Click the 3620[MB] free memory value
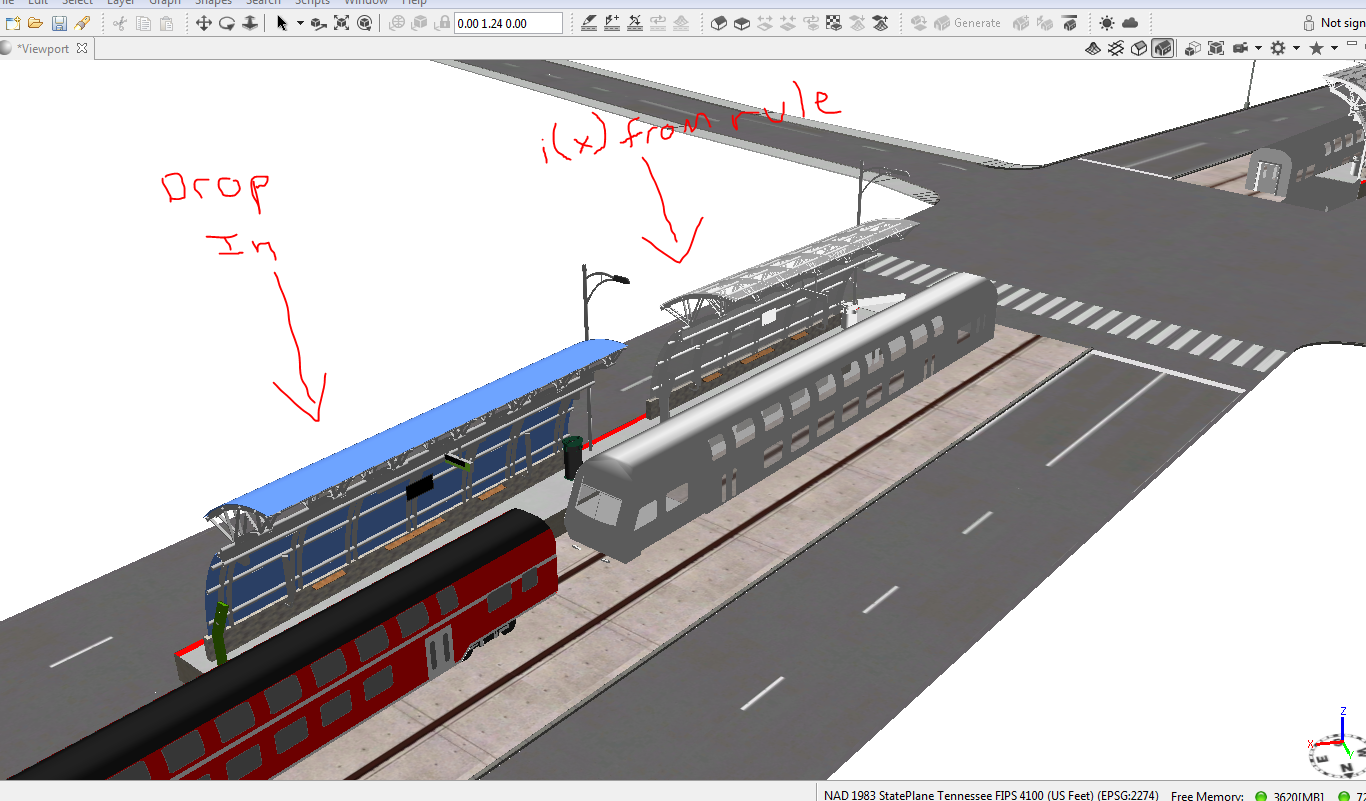The image size is (1366, 801). [x=1300, y=795]
